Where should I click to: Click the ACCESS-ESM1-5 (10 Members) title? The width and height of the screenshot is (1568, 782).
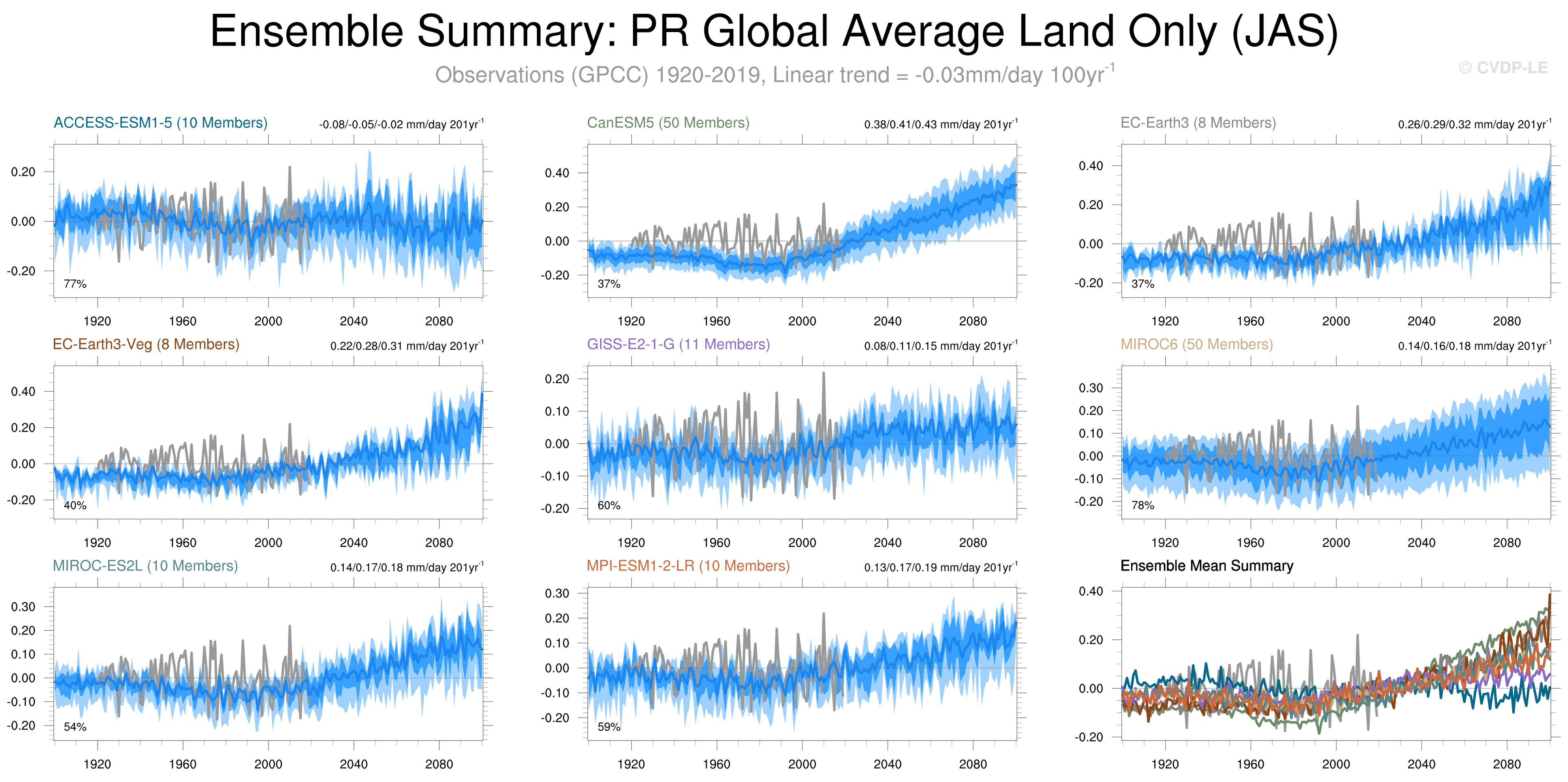click(160, 123)
